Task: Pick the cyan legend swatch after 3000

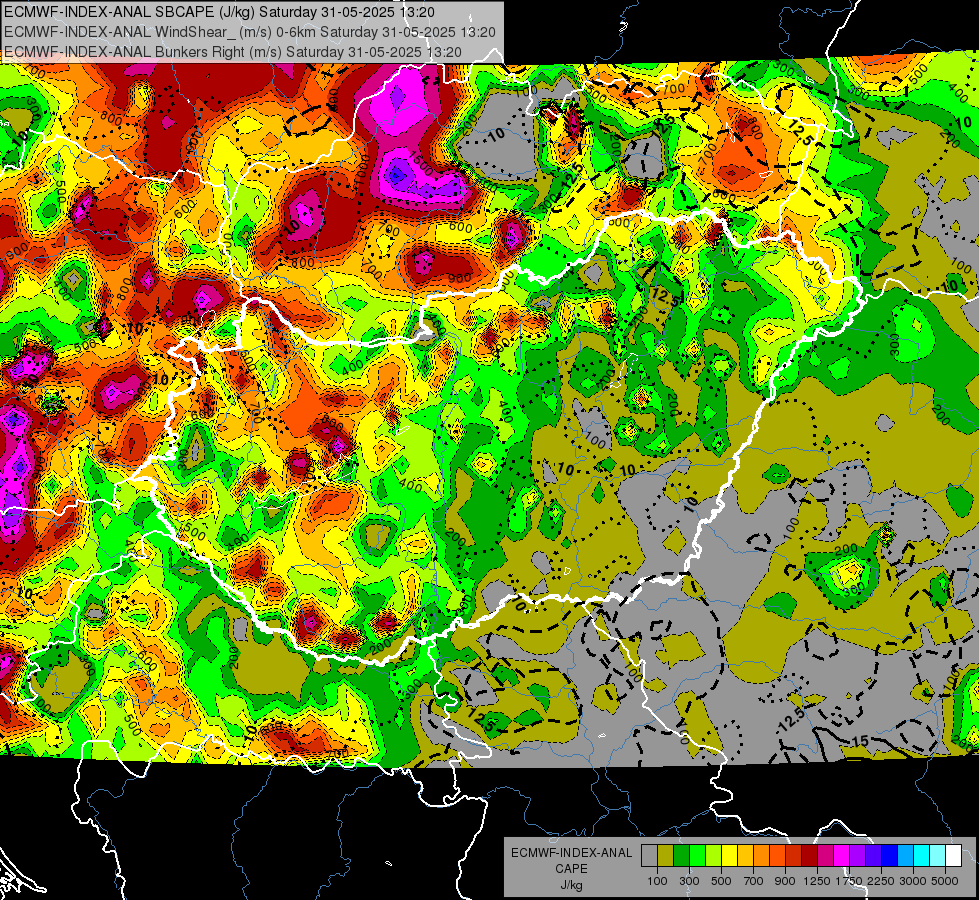Action: pyautogui.click(x=922, y=856)
